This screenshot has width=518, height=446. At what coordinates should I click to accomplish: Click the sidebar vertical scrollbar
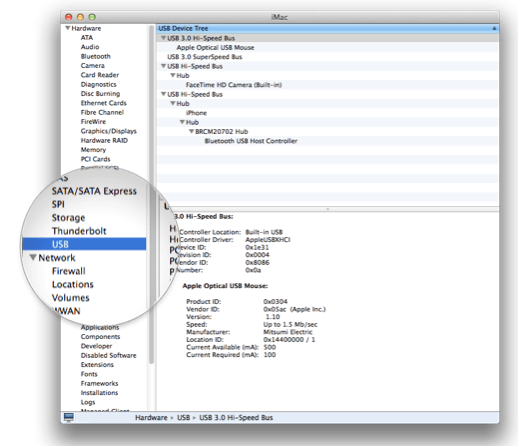[151, 193]
